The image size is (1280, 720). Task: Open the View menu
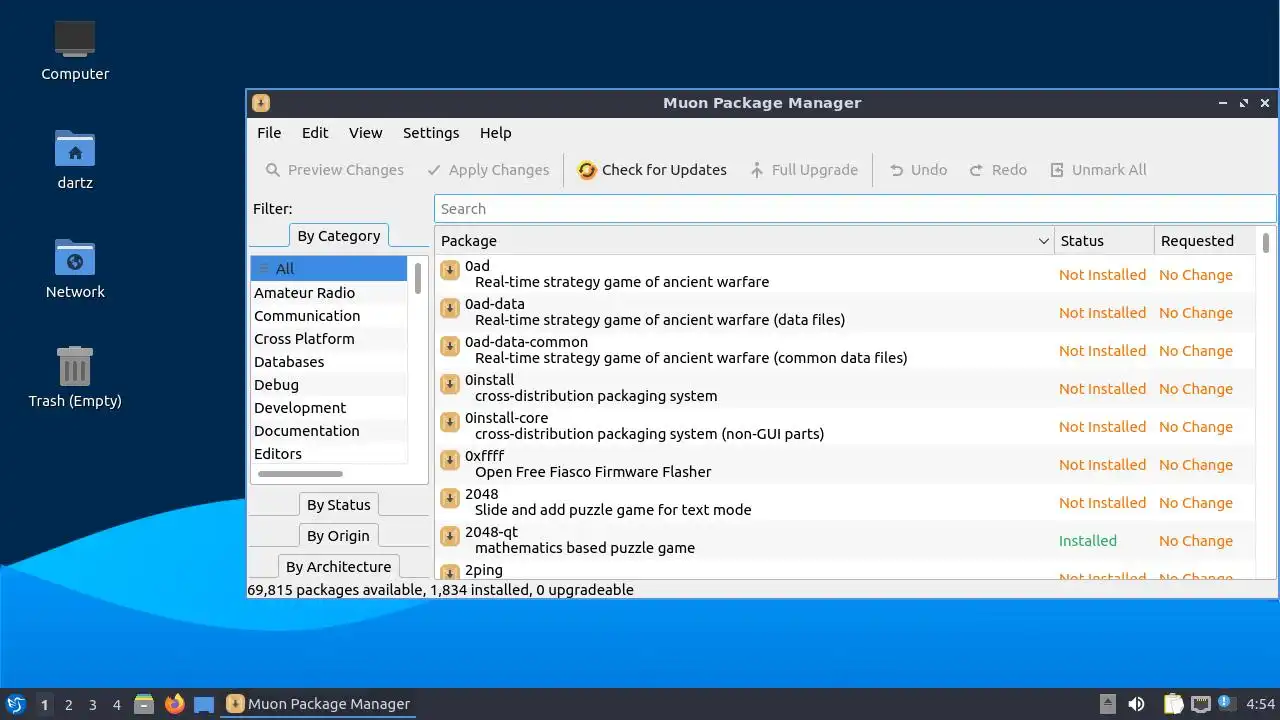click(x=366, y=133)
